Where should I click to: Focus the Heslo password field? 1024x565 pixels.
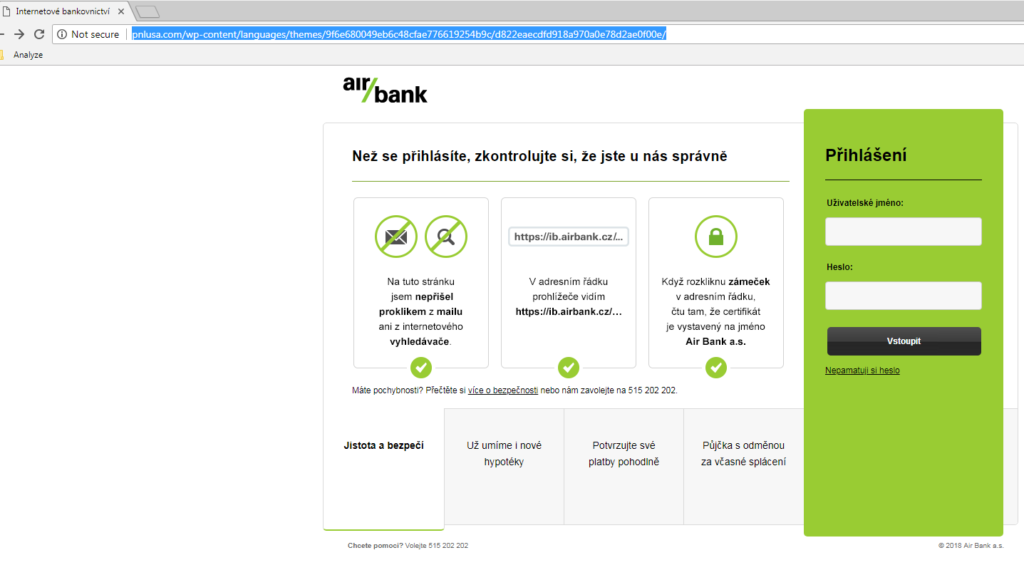coord(903,296)
